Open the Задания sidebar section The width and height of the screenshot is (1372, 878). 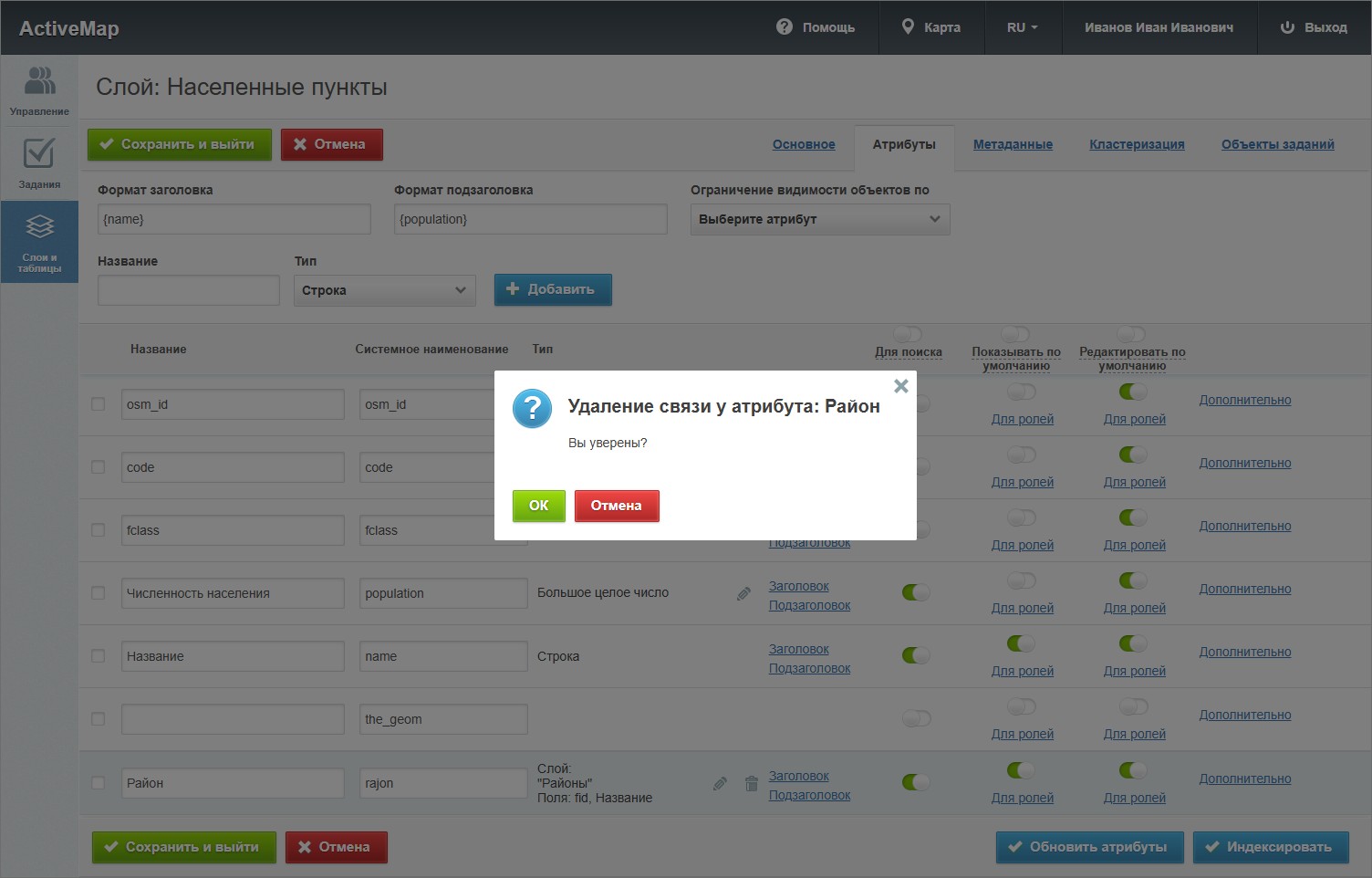click(39, 163)
